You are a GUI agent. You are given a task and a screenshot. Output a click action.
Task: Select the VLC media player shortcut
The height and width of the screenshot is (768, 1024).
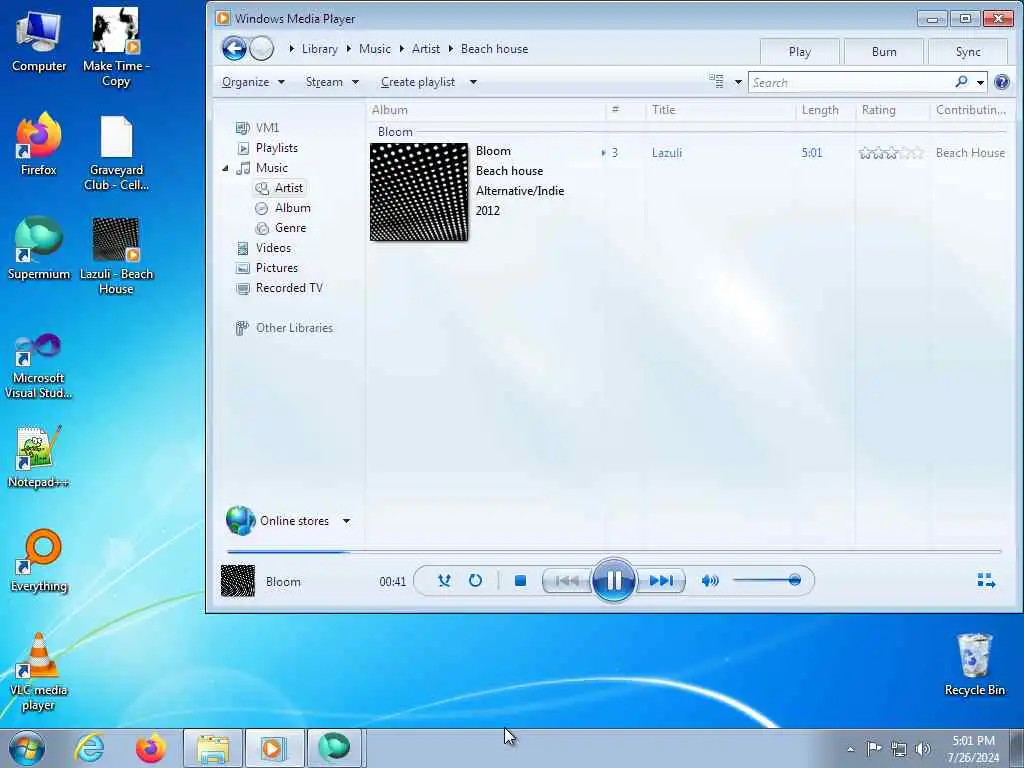pyautogui.click(x=39, y=672)
